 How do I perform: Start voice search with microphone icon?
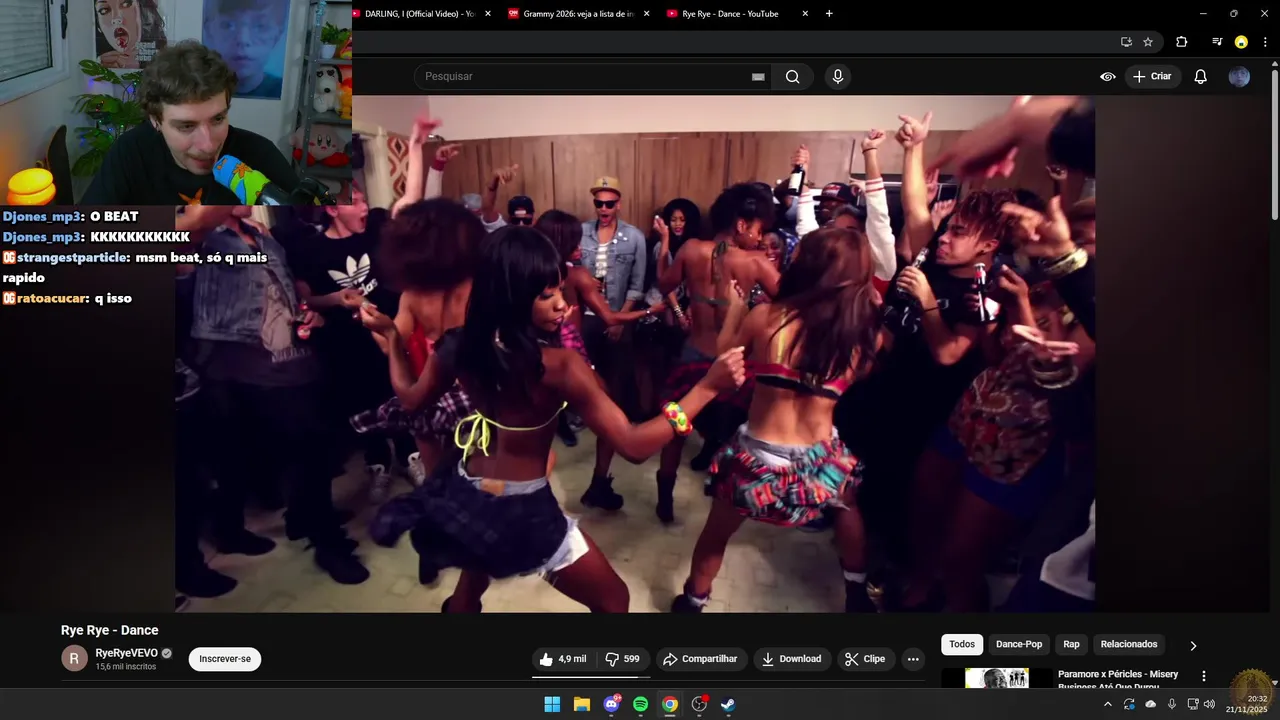tap(838, 77)
